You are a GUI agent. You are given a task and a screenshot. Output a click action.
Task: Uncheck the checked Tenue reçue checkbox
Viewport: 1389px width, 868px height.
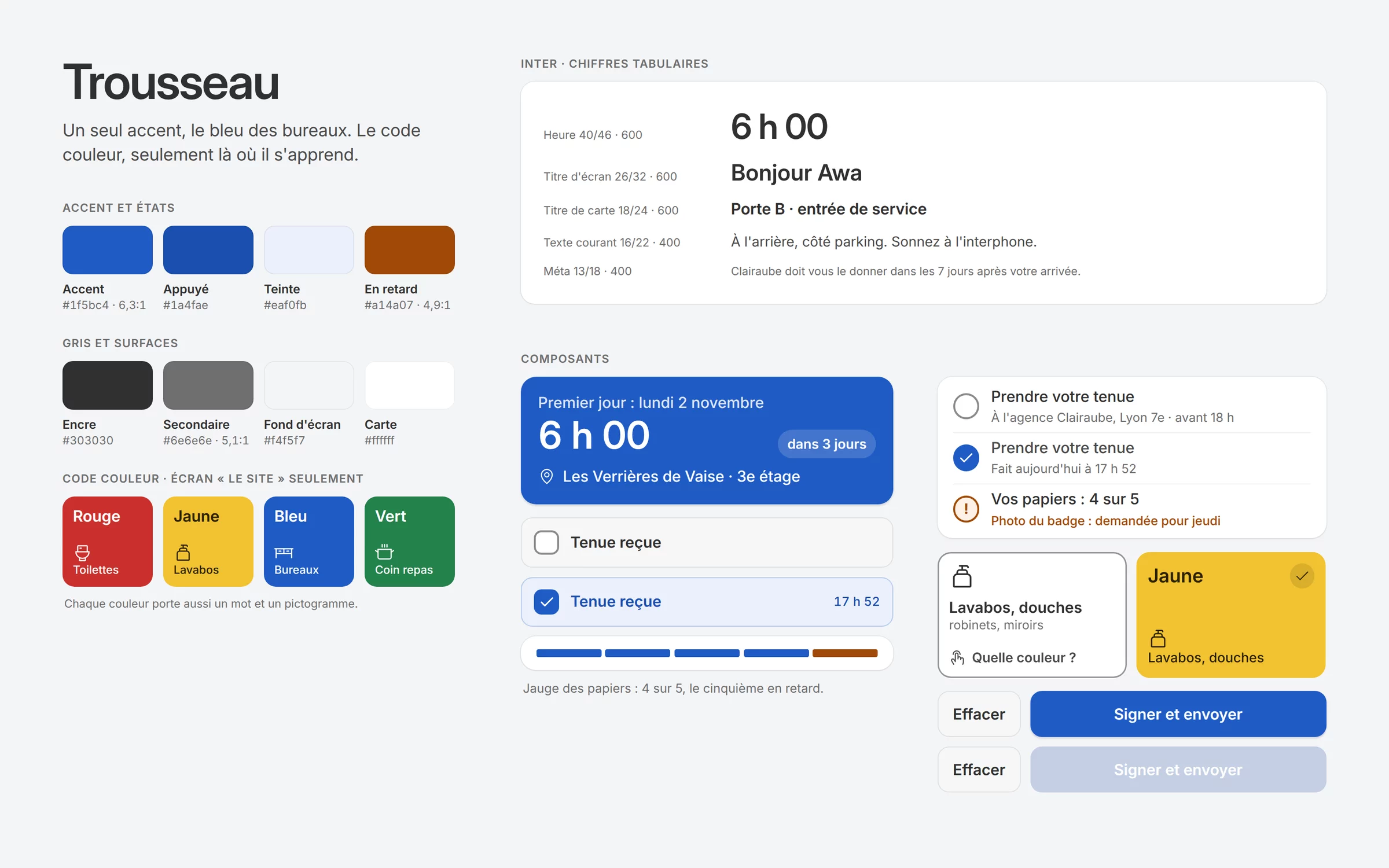[546, 602]
